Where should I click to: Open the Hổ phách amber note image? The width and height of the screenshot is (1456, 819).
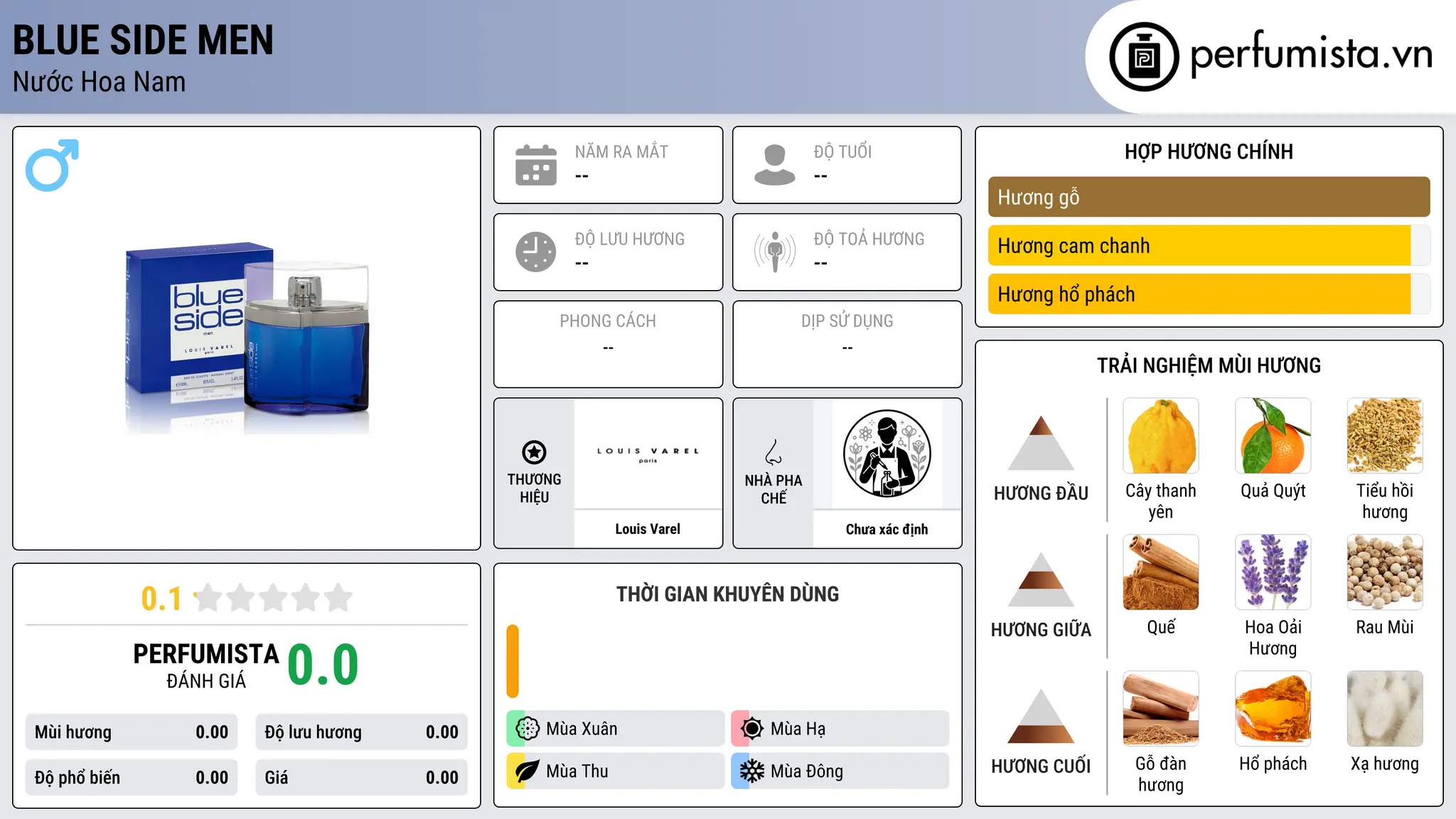(x=1273, y=709)
